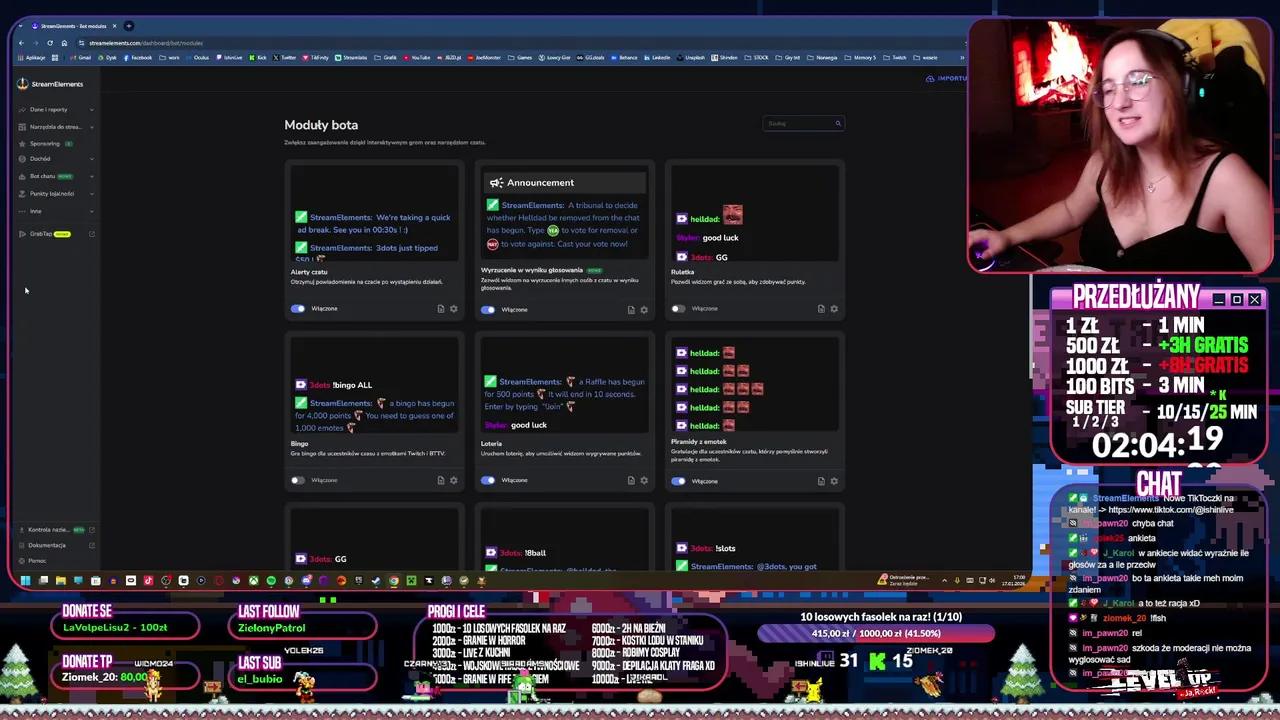Disable the Piramidy z emotek toggle
The height and width of the screenshot is (720, 1280).
pos(678,481)
